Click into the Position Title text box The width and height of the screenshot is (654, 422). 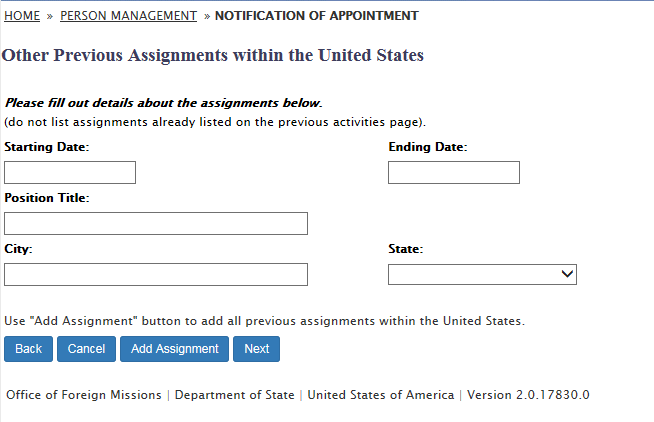tap(156, 223)
